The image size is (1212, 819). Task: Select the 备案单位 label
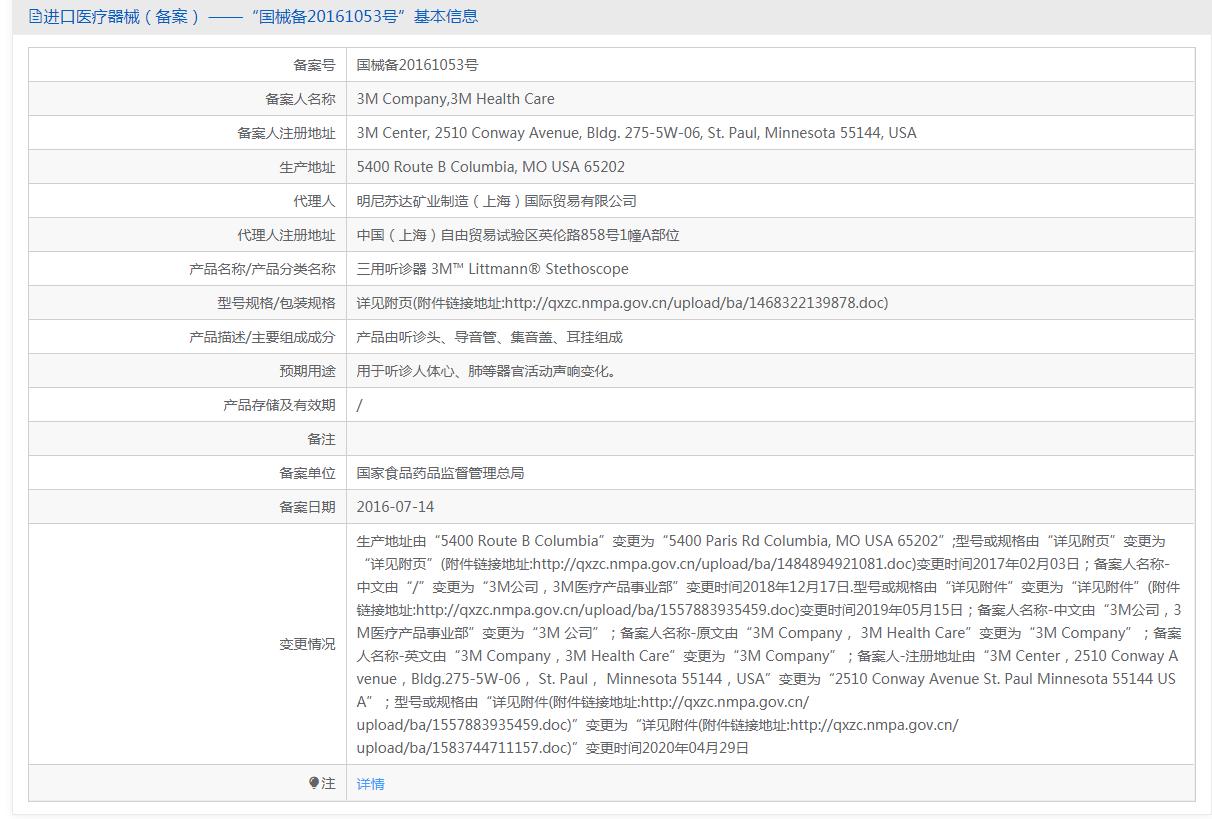click(x=307, y=473)
